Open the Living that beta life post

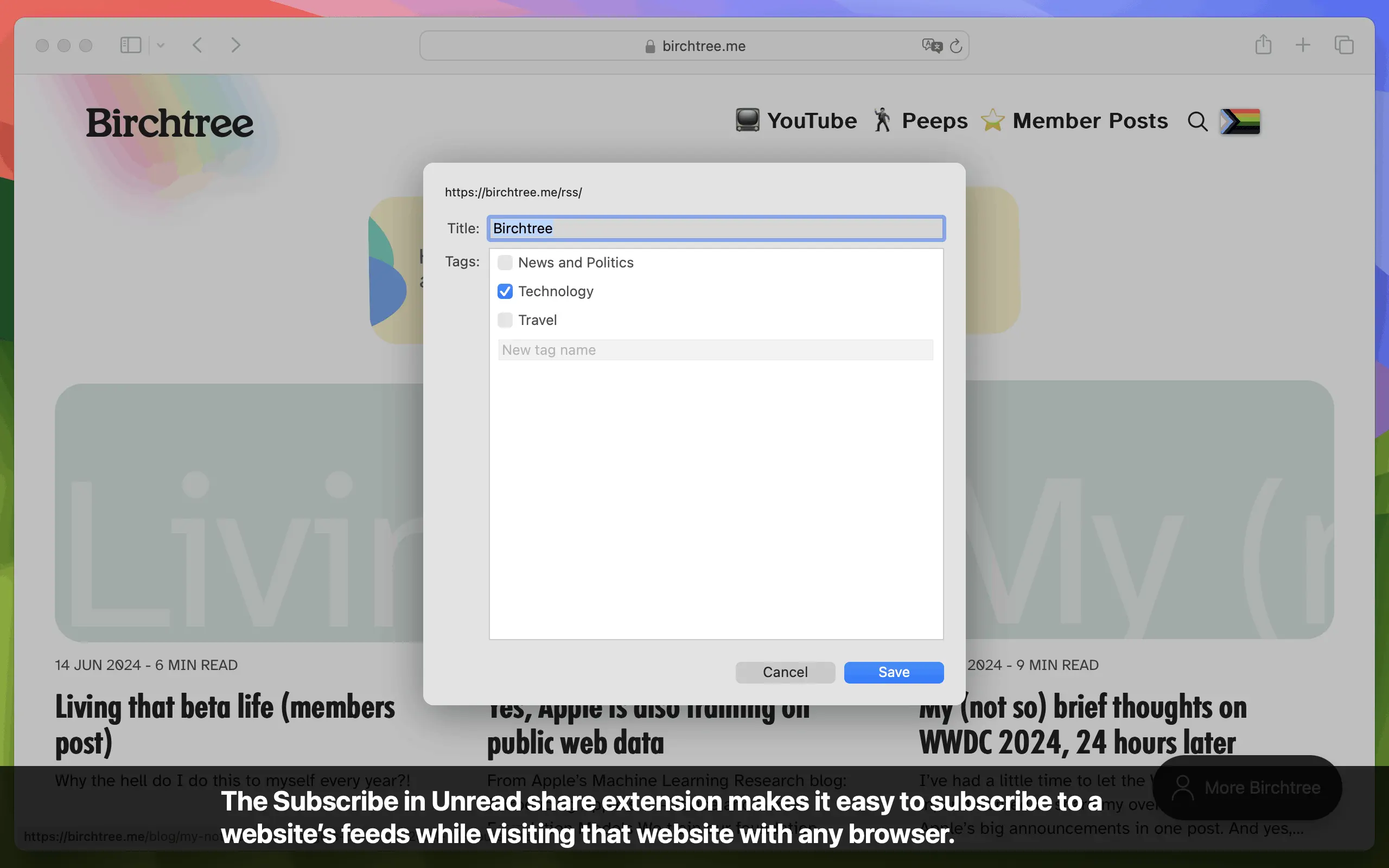tap(225, 724)
